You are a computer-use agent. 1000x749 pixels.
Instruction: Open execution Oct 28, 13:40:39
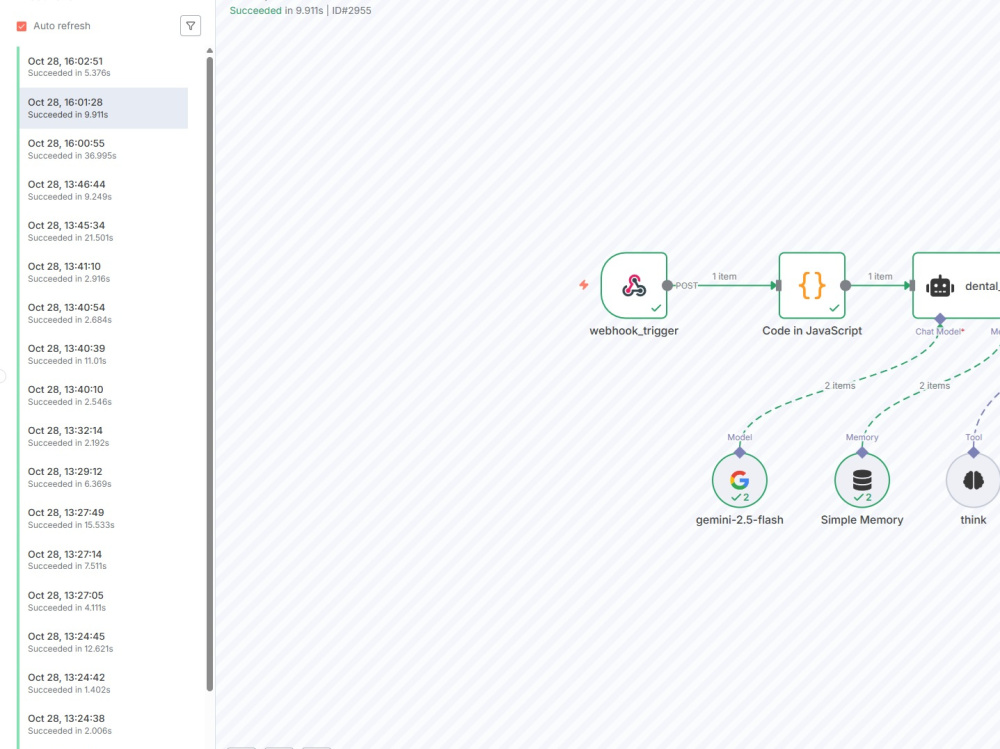point(103,354)
